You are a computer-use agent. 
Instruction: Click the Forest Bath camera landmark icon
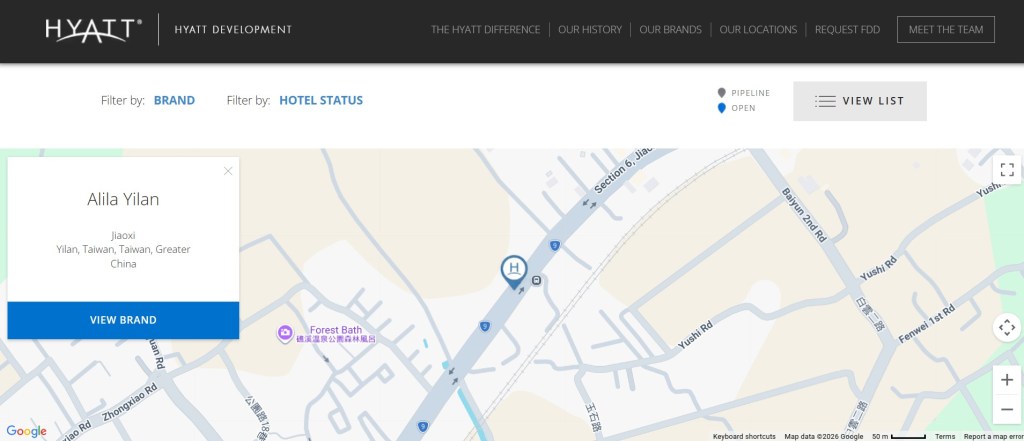click(x=285, y=332)
